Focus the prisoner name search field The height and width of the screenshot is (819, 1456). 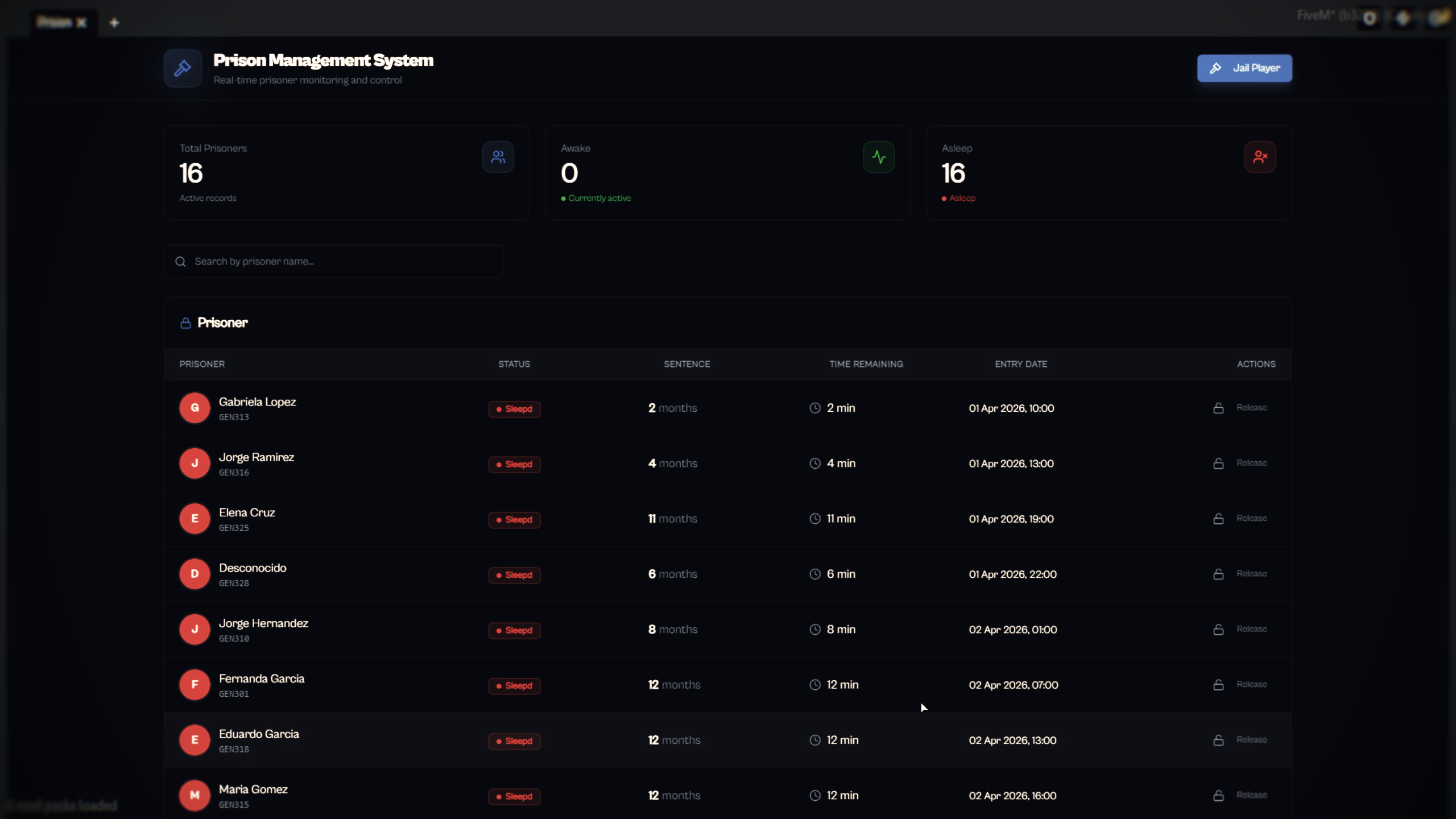click(341, 262)
